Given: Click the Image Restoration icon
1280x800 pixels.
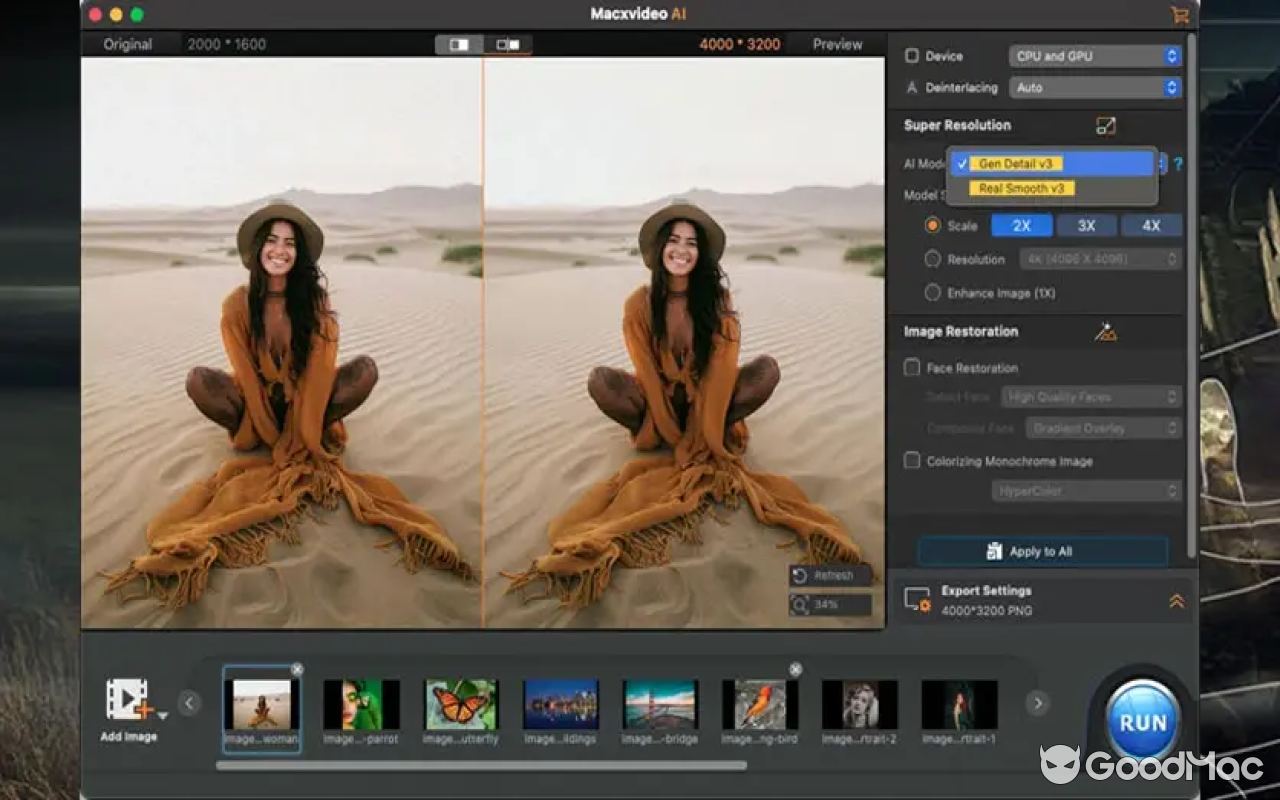Looking at the screenshot, I should pyautogui.click(x=1105, y=332).
